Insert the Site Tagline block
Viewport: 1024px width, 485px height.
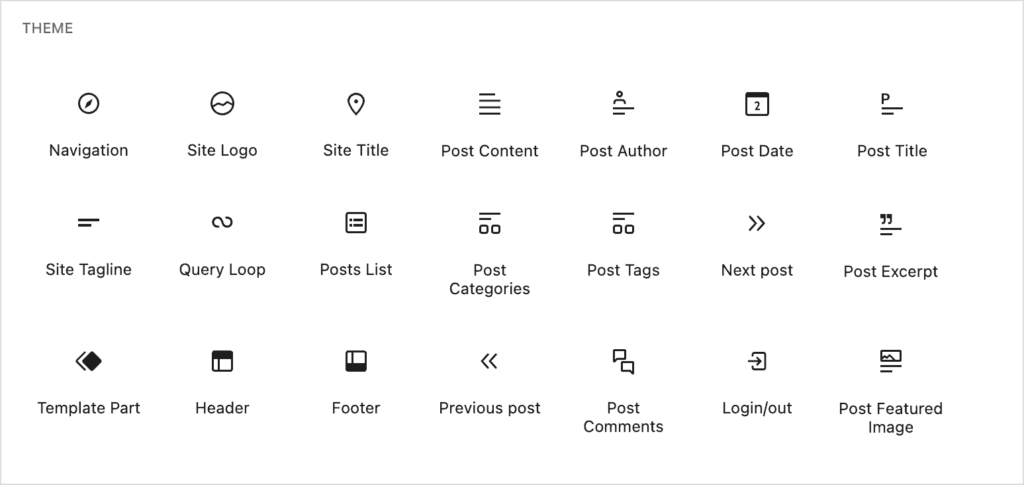(x=89, y=245)
